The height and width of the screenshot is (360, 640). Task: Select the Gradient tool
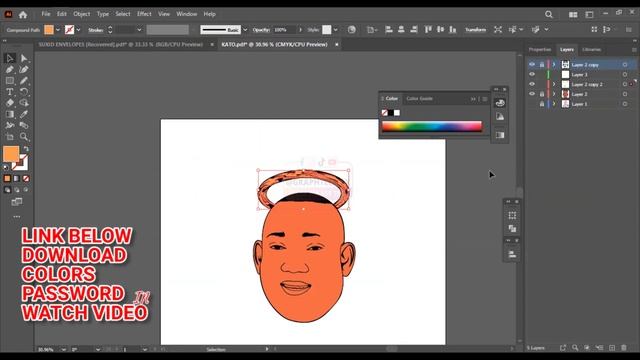(x=10, y=114)
